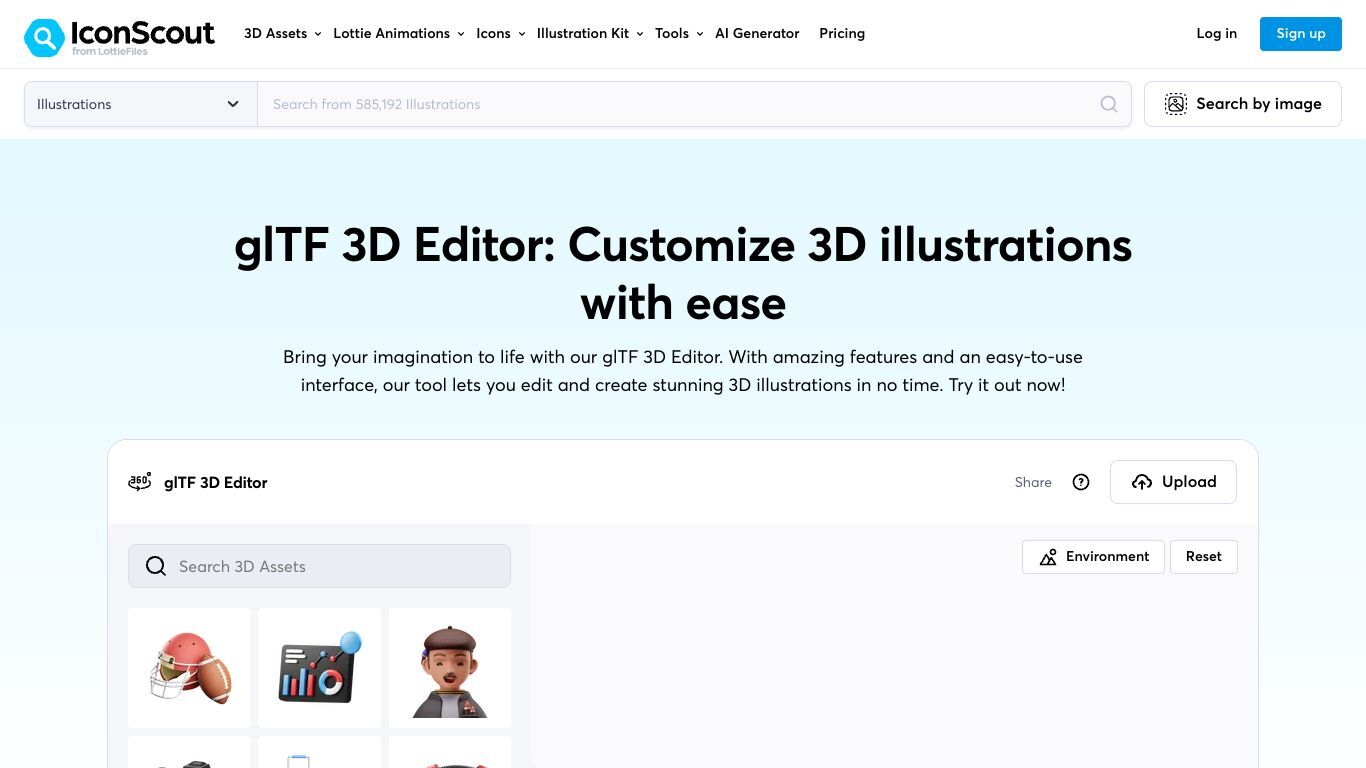1366x768 pixels.
Task: Click the glTF 3D Editor panel title
Action: [215, 482]
